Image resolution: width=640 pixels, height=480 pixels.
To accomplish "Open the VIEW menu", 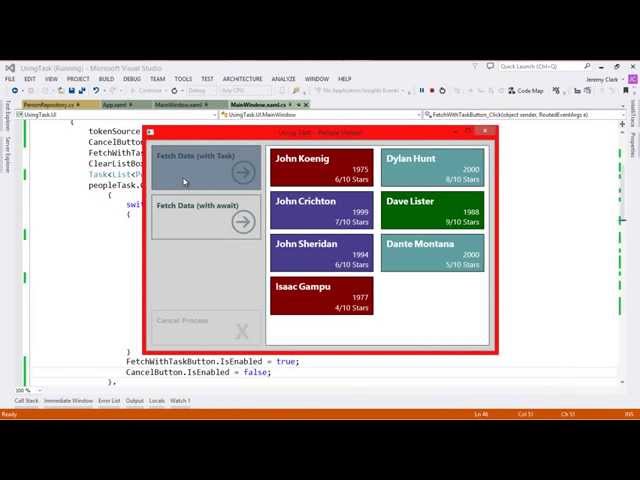I will [51, 79].
